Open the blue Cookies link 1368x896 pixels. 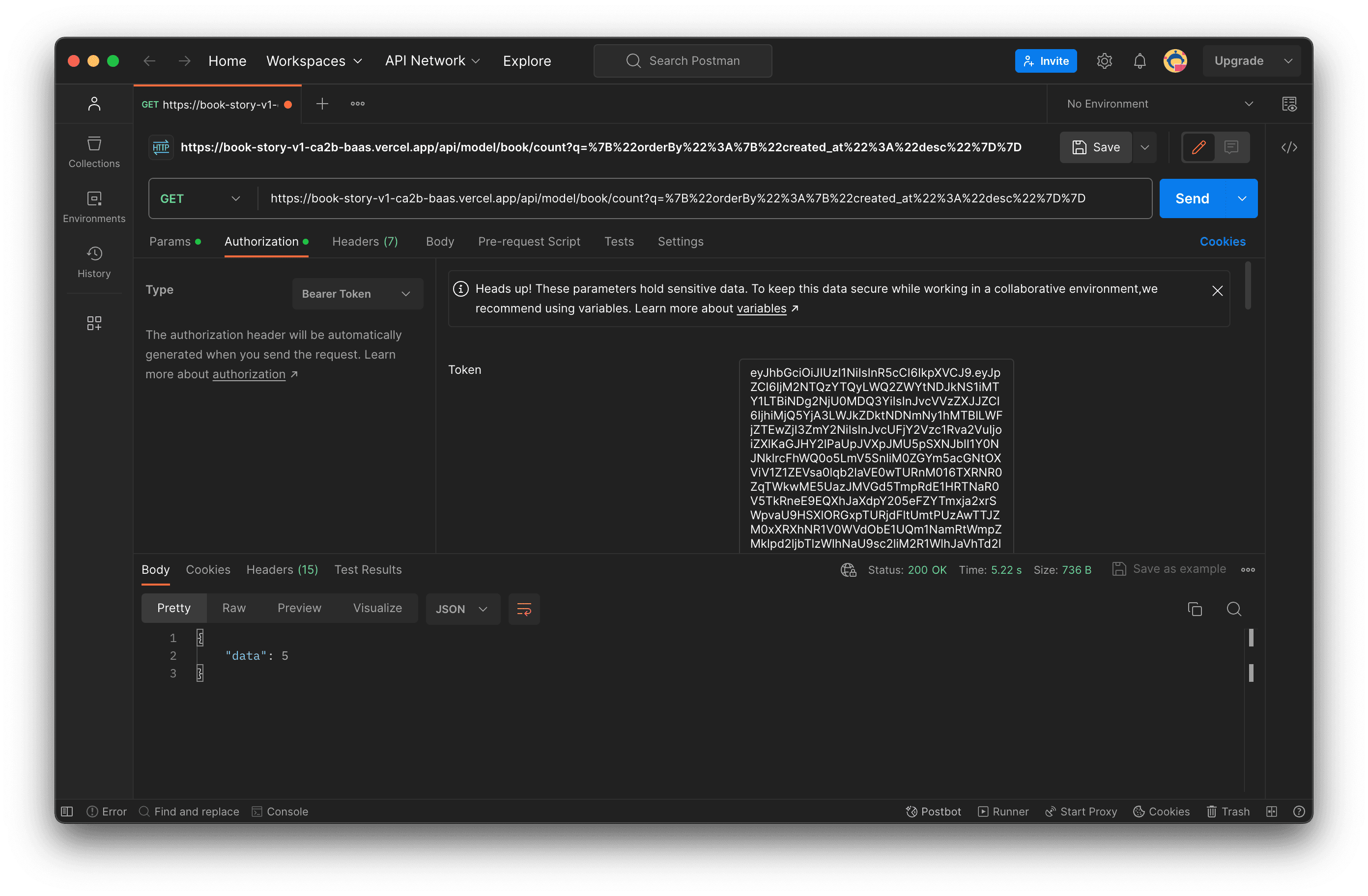[x=1222, y=241]
